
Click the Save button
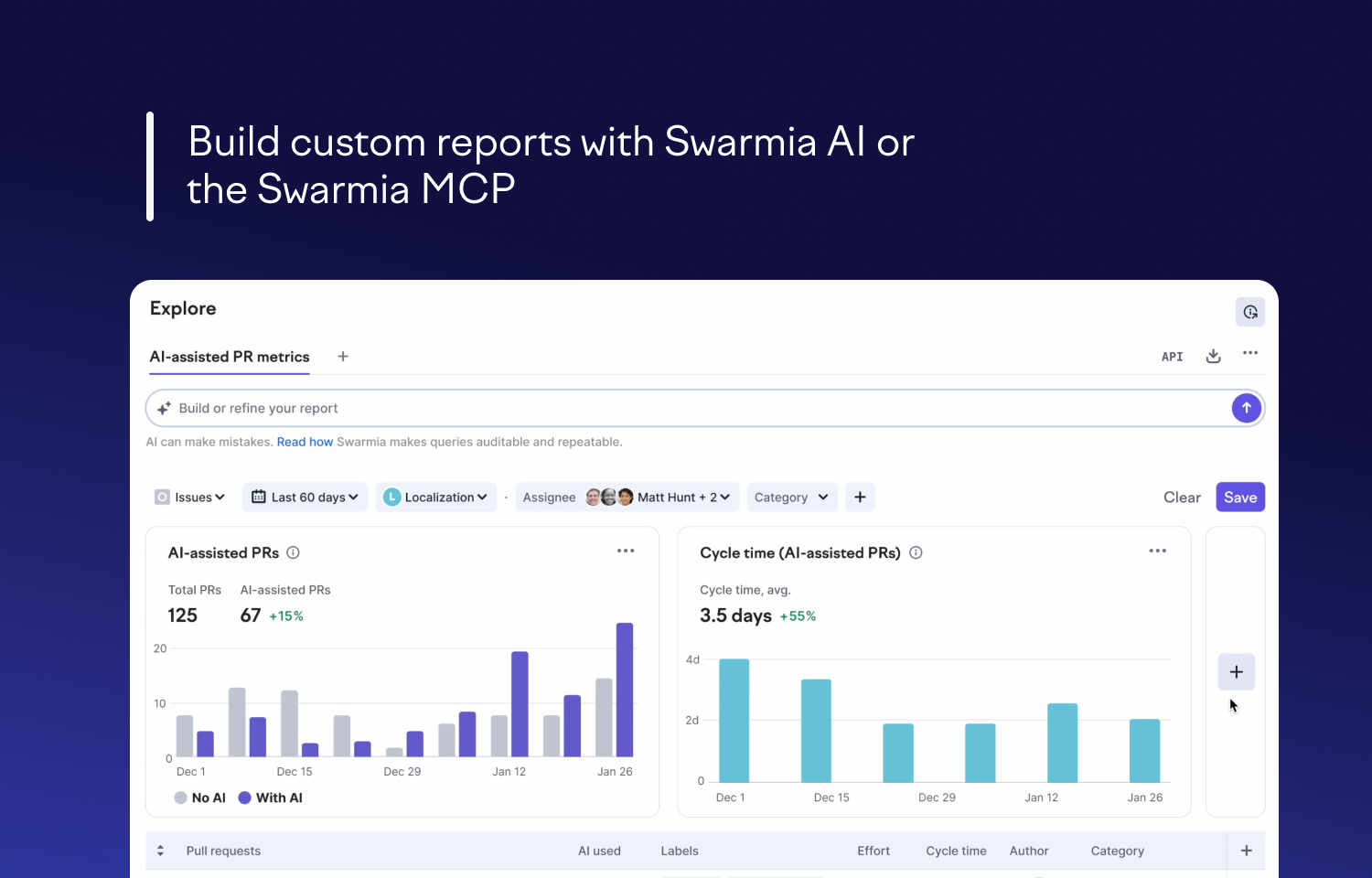1240,498
